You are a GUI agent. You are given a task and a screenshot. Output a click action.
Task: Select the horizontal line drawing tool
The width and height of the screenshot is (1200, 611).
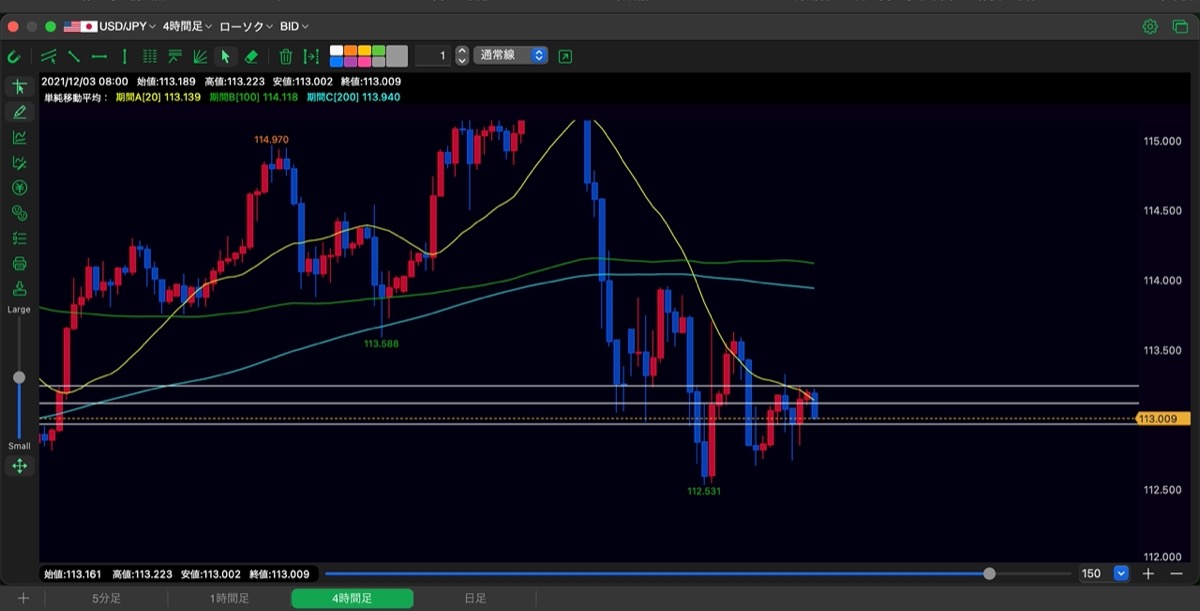[99, 56]
